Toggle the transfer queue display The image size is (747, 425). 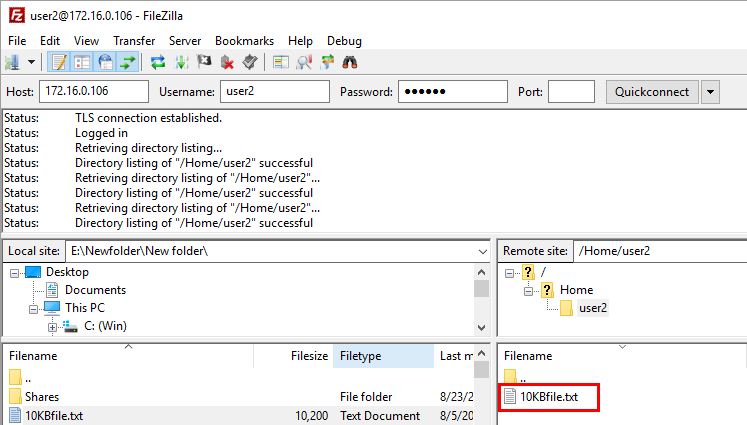coord(128,62)
